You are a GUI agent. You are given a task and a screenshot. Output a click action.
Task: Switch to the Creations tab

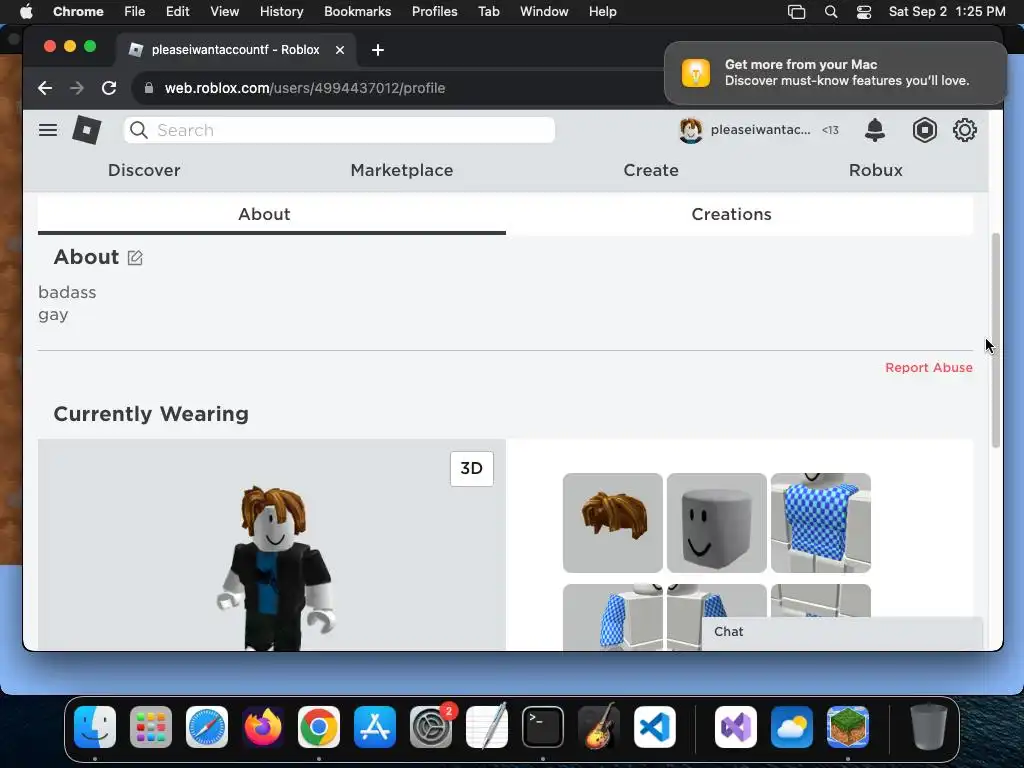tap(731, 214)
